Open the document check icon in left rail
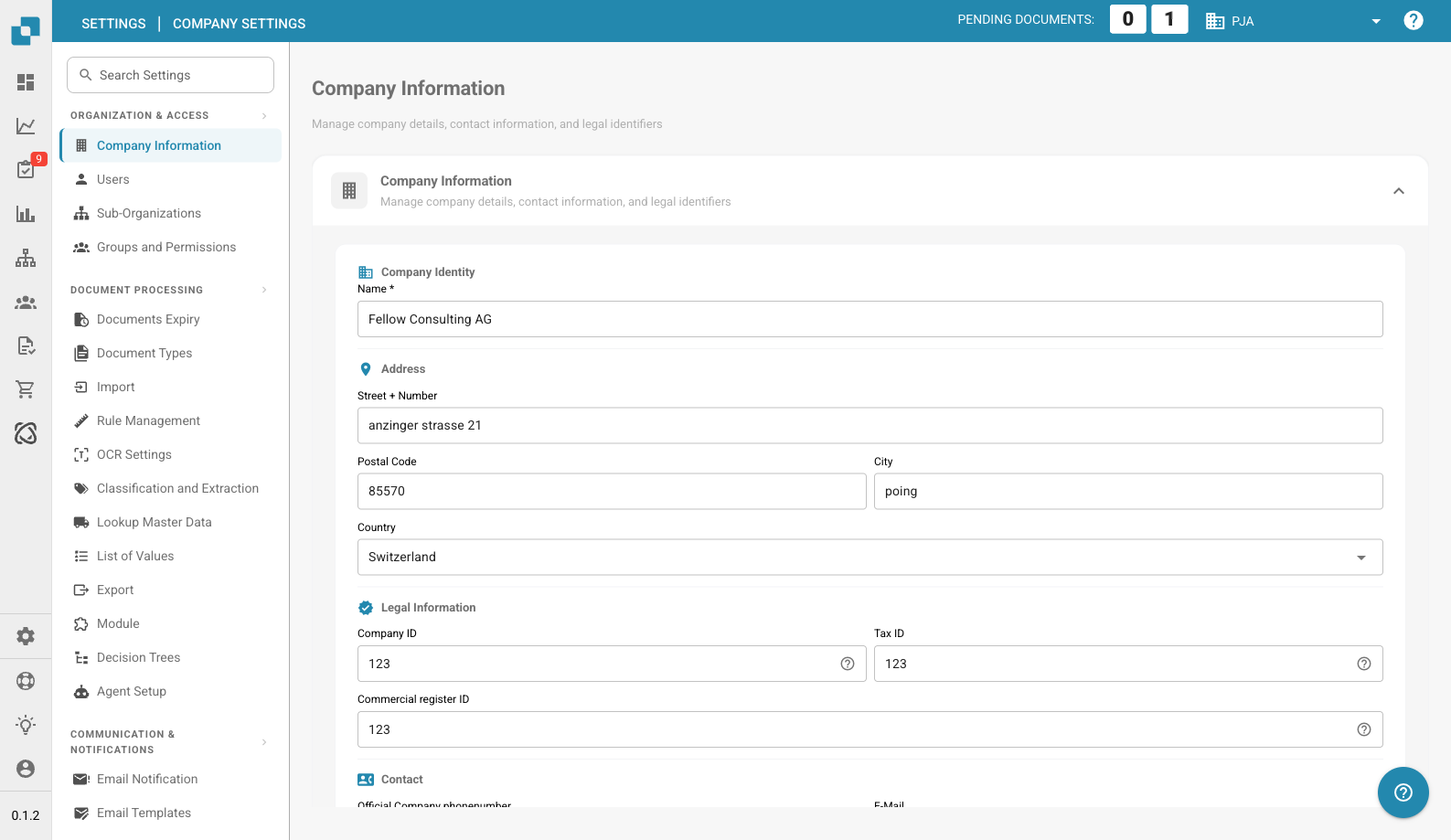The width and height of the screenshot is (1451, 840). (x=26, y=346)
